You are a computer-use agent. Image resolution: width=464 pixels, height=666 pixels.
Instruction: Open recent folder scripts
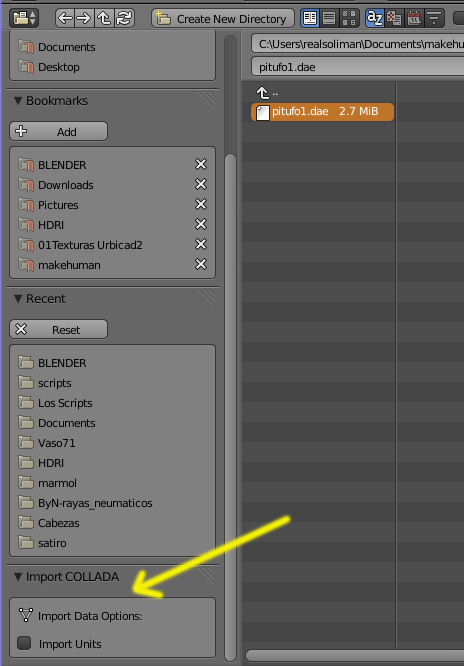(x=112, y=383)
